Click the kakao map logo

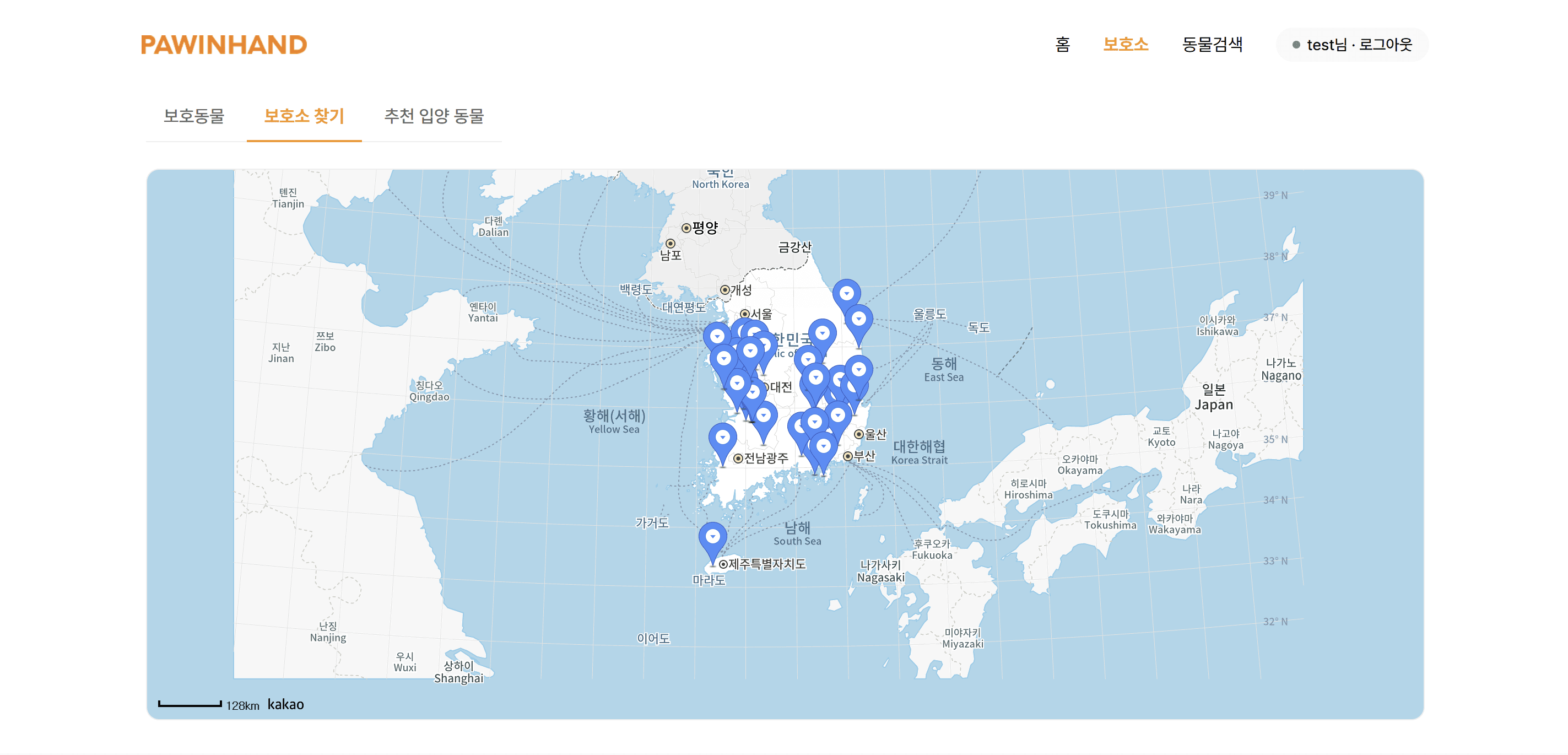[x=285, y=704]
